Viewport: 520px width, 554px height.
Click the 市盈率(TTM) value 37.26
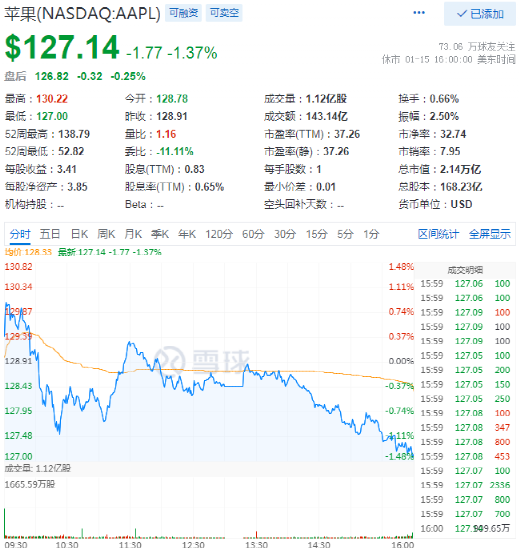[347, 134]
